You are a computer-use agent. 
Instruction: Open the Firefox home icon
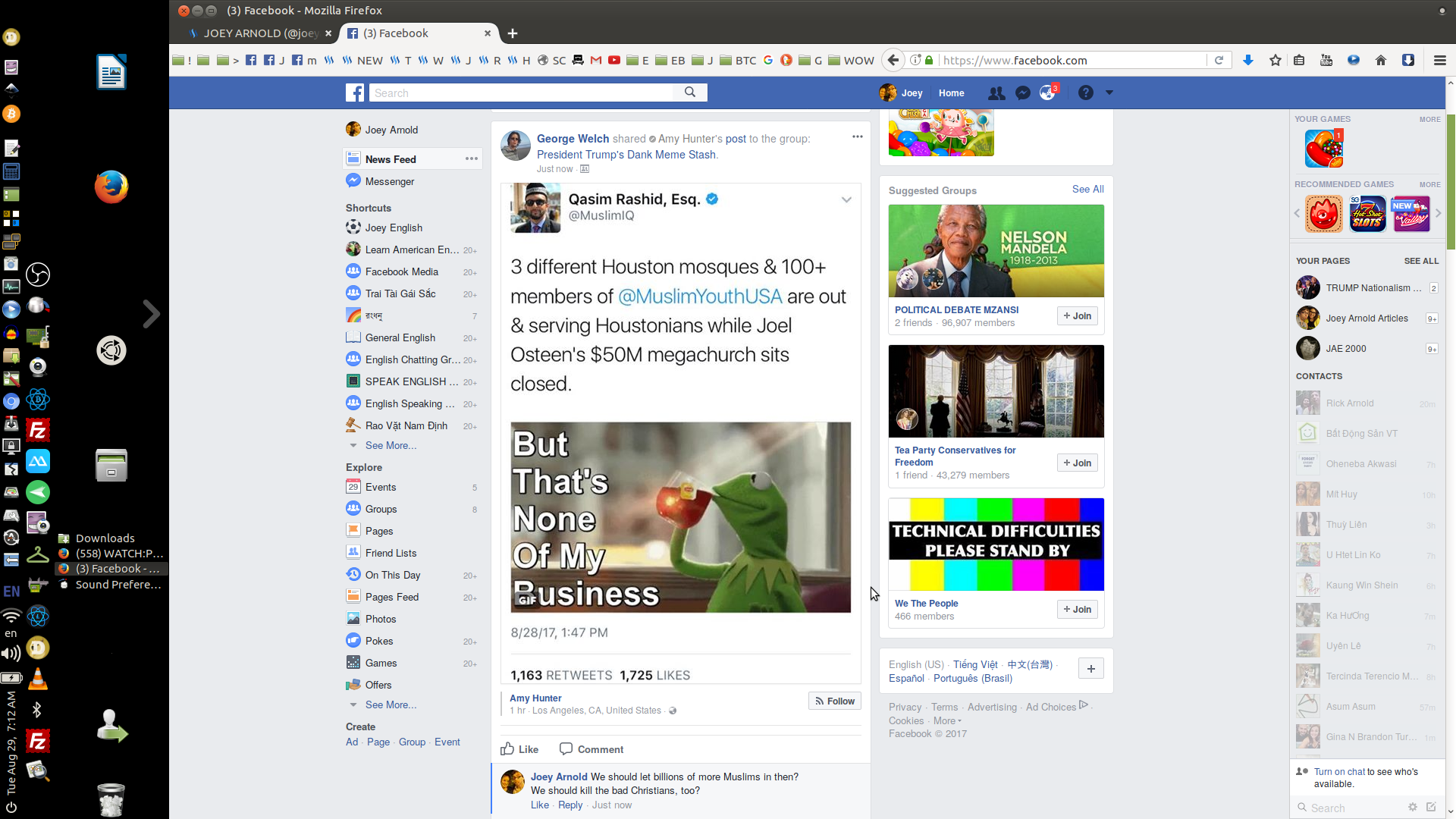coord(1381,61)
